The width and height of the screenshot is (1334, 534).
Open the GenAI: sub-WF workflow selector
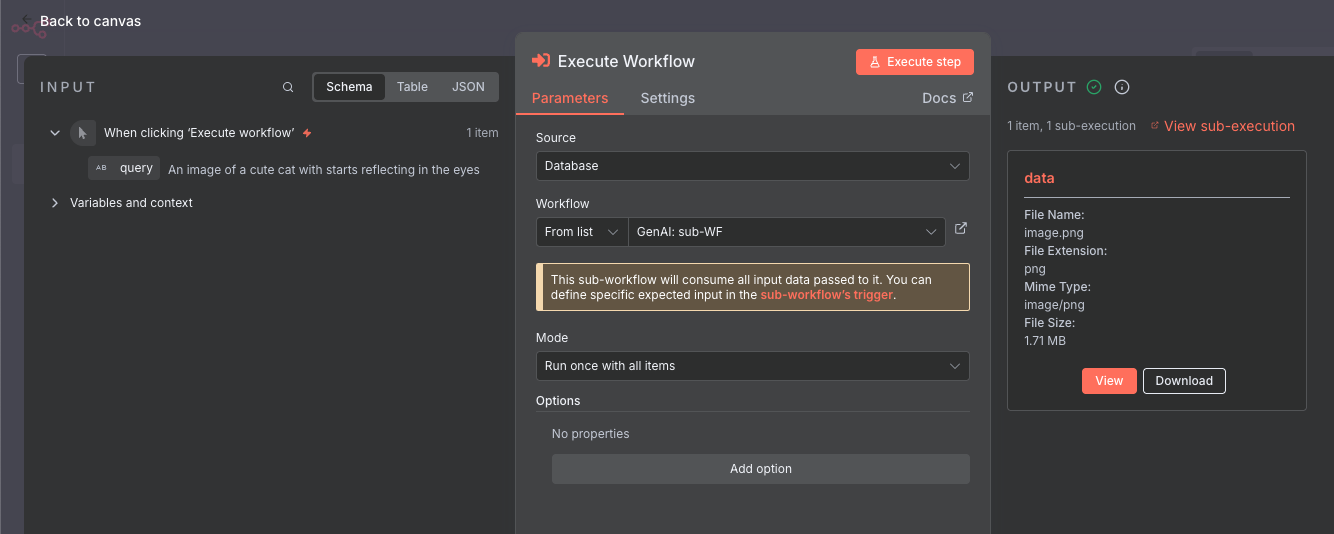pyautogui.click(x=786, y=232)
